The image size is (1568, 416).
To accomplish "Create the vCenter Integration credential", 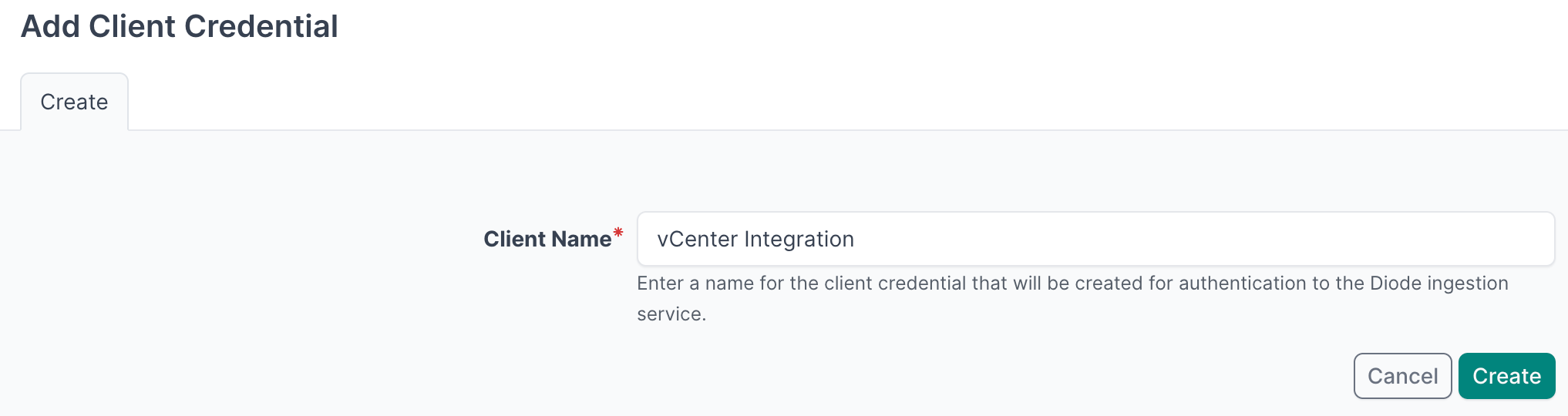I will click(x=1506, y=376).
